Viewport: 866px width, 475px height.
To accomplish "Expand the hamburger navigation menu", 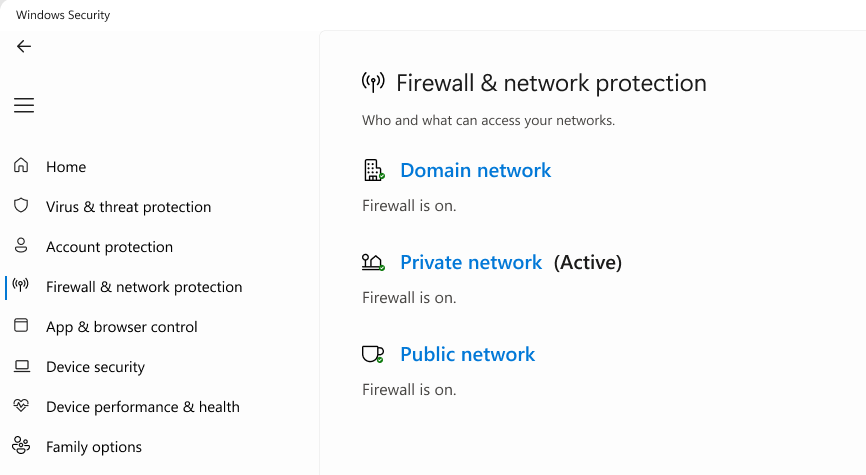I will pos(24,105).
